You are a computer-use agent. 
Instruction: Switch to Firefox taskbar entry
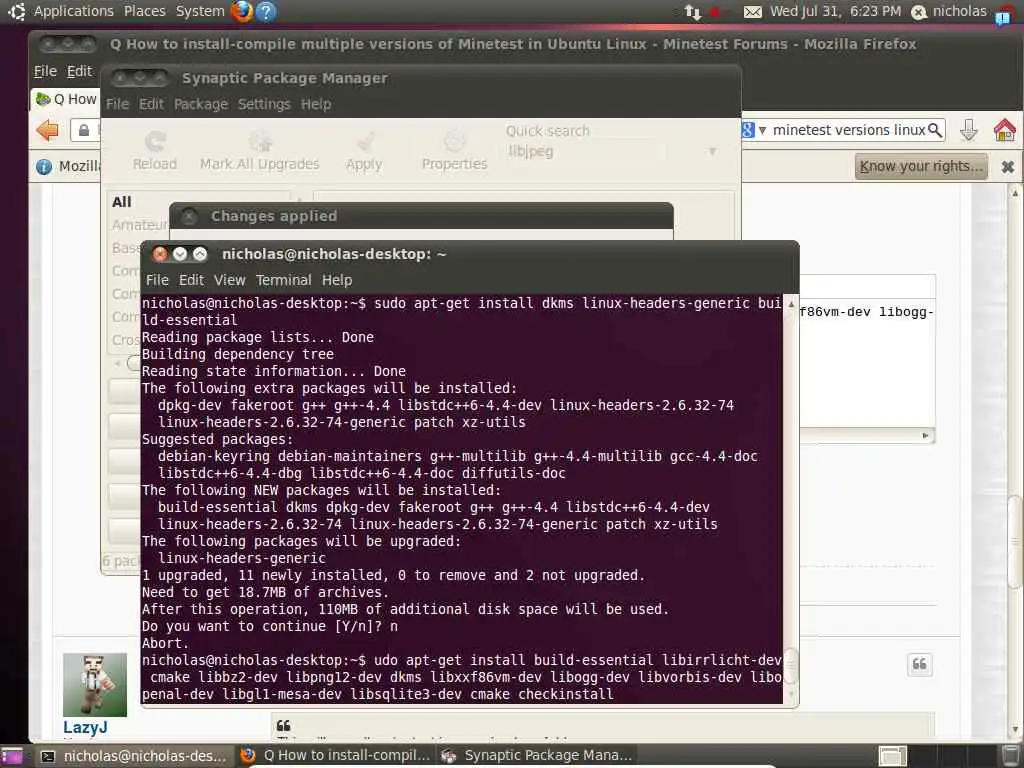tap(335, 756)
